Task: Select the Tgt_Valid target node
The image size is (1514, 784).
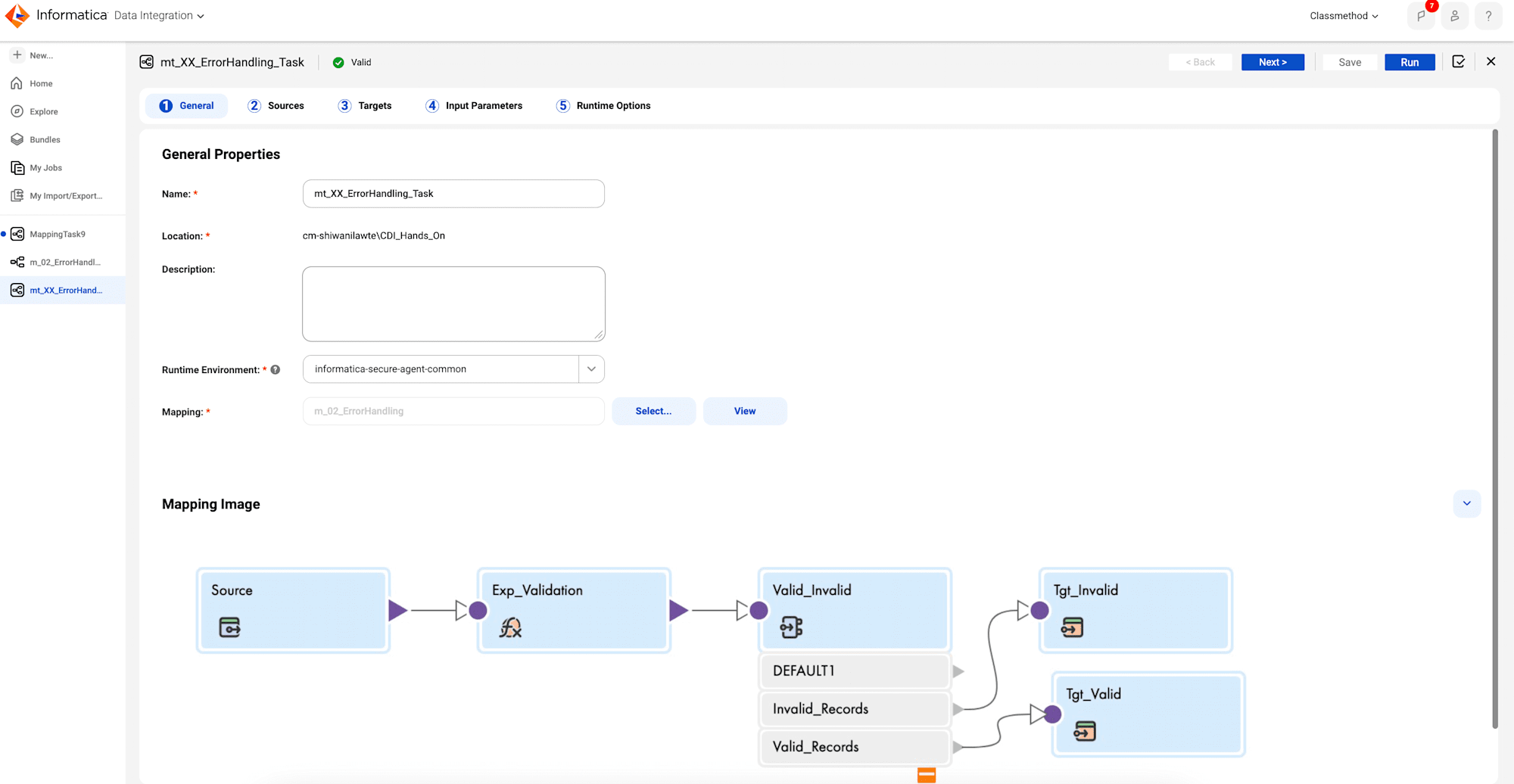Action: pyautogui.click(x=1148, y=714)
